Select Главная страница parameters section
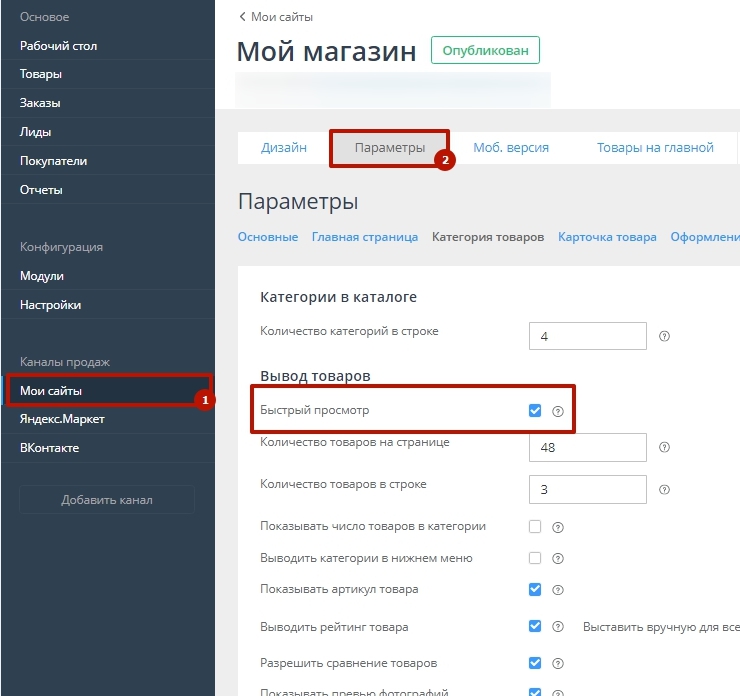Screen dimensions: 740x696 [365, 237]
